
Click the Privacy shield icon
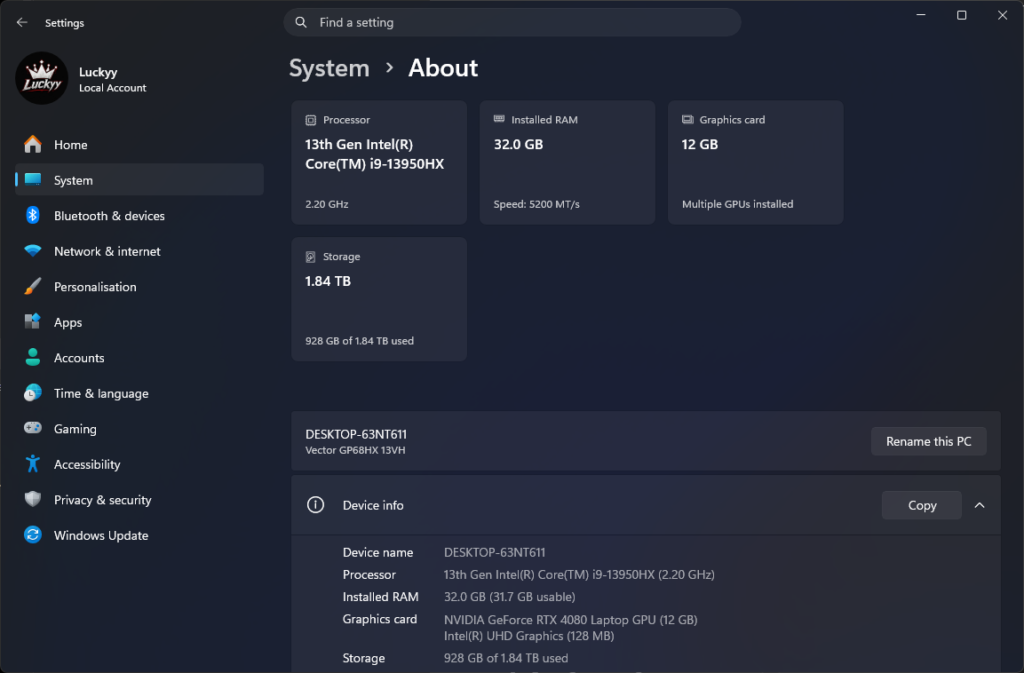(33, 499)
